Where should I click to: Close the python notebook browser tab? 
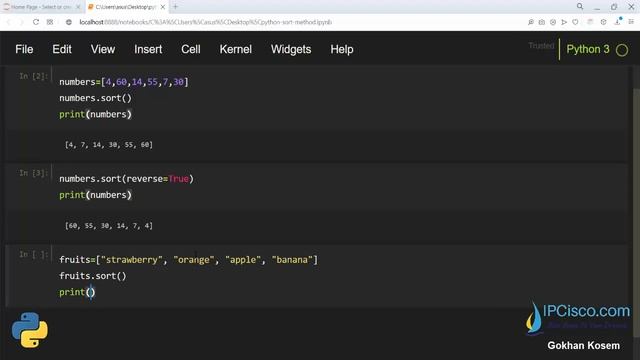coord(163,7)
